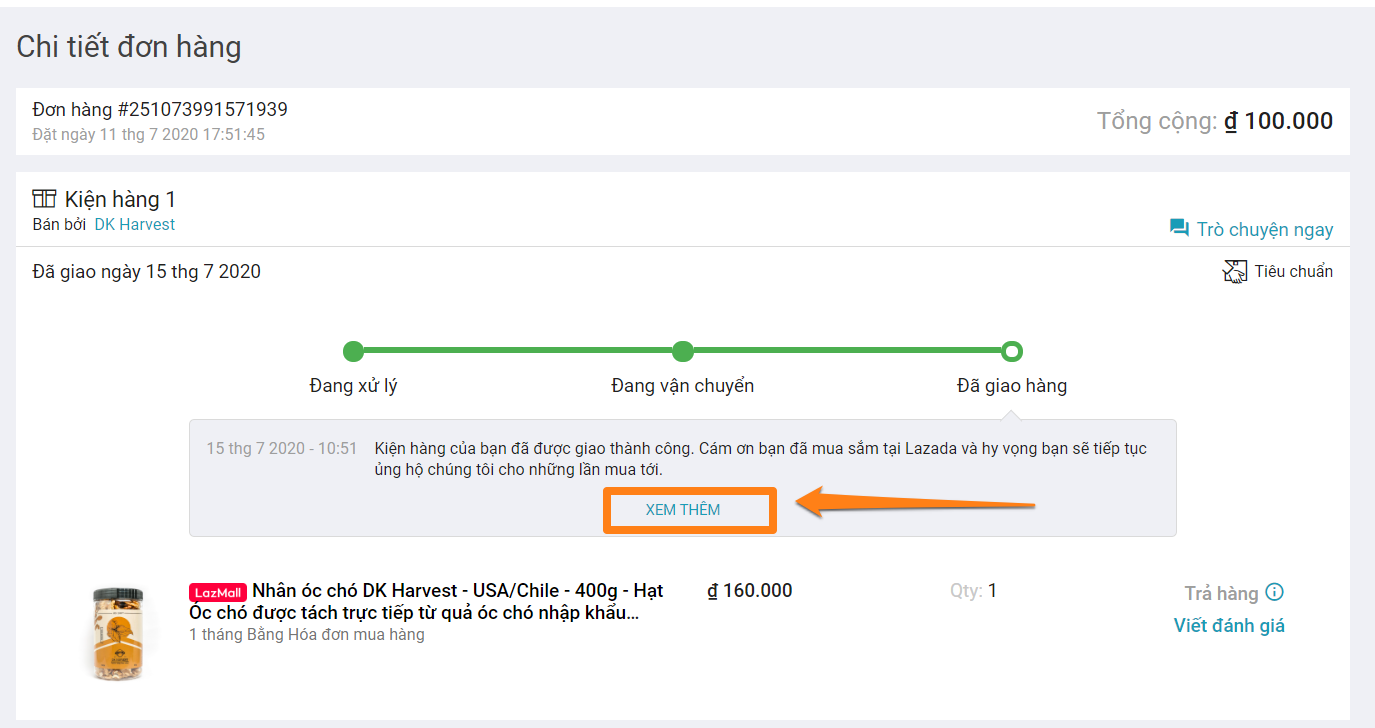Click the shipping icon next to Tiêu chuẩn
This screenshot has height=728, width=1375.
(x=1235, y=270)
